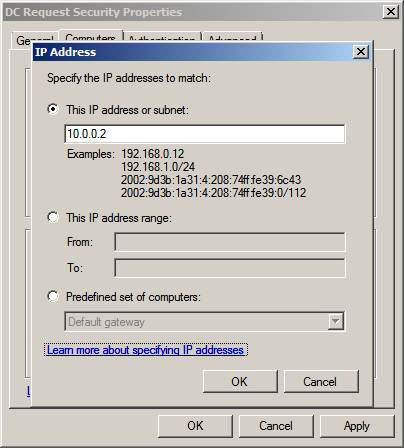The height and width of the screenshot is (448, 404).
Task: Close the DC Request Security Properties window
Action: pos(391,12)
